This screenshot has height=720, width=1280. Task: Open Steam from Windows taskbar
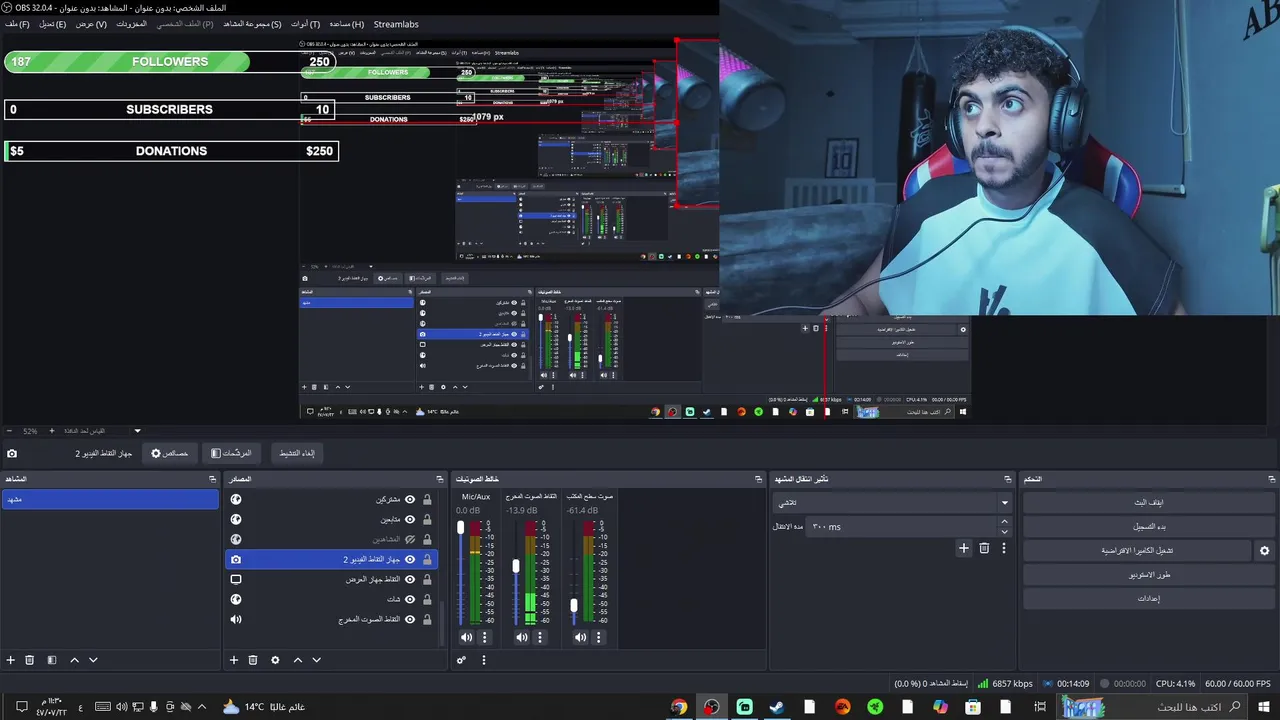tap(777, 707)
